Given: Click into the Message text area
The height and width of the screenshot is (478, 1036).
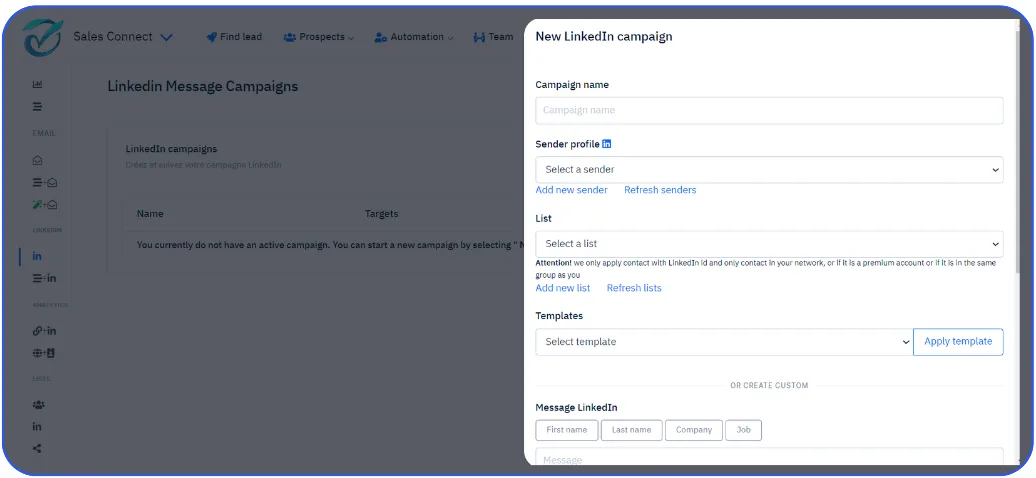Looking at the screenshot, I should point(769,457).
